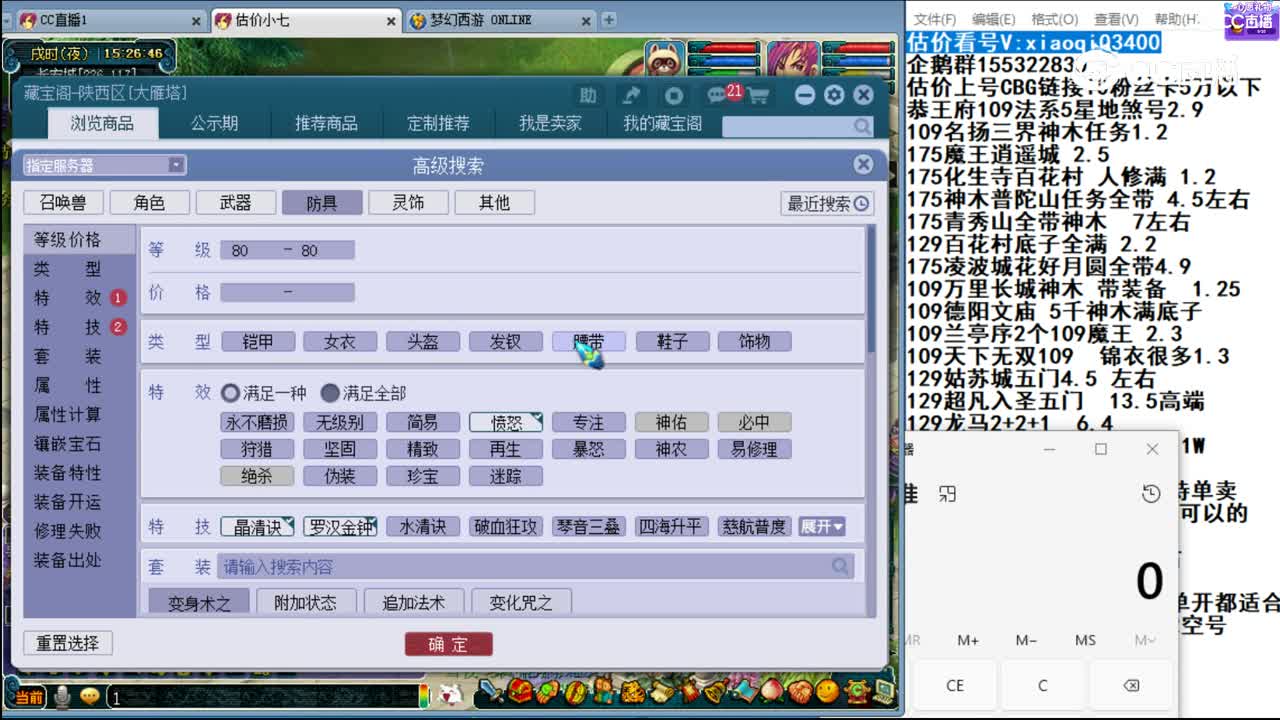The width and height of the screenshot is (1280, 720).
Task: Click the share arrow icon in the 藏宝阁 header
Action: (x=631, y=95)
